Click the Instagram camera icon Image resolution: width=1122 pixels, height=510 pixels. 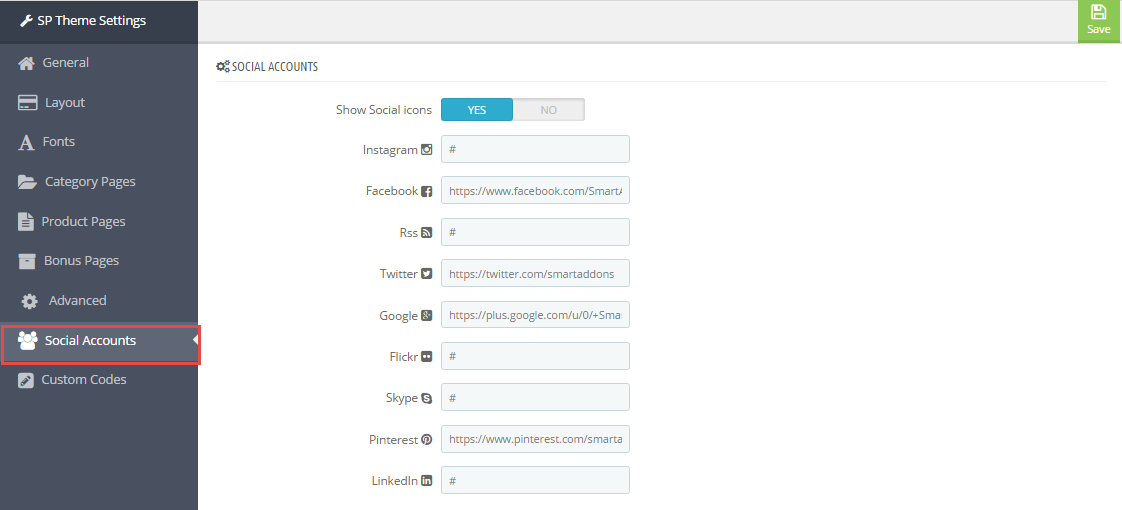point(426,150)
